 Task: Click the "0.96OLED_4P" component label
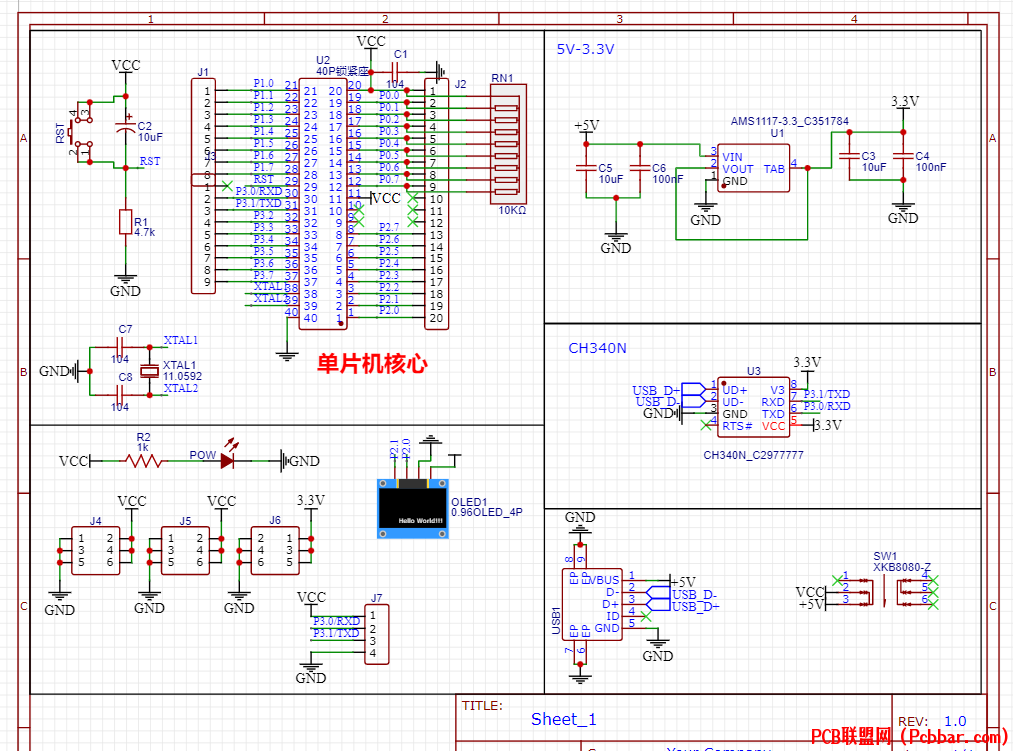(486, 513)
